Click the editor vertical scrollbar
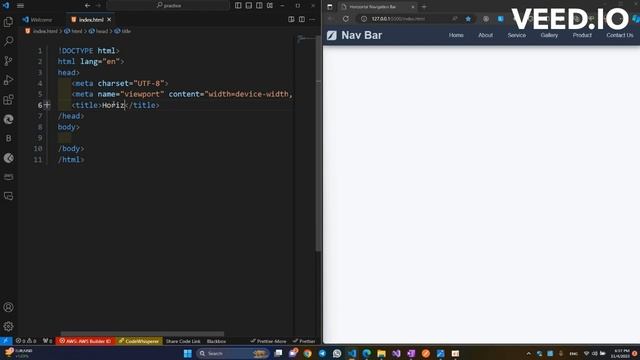This screenshot has height=360, width=640. pos(318,143)
